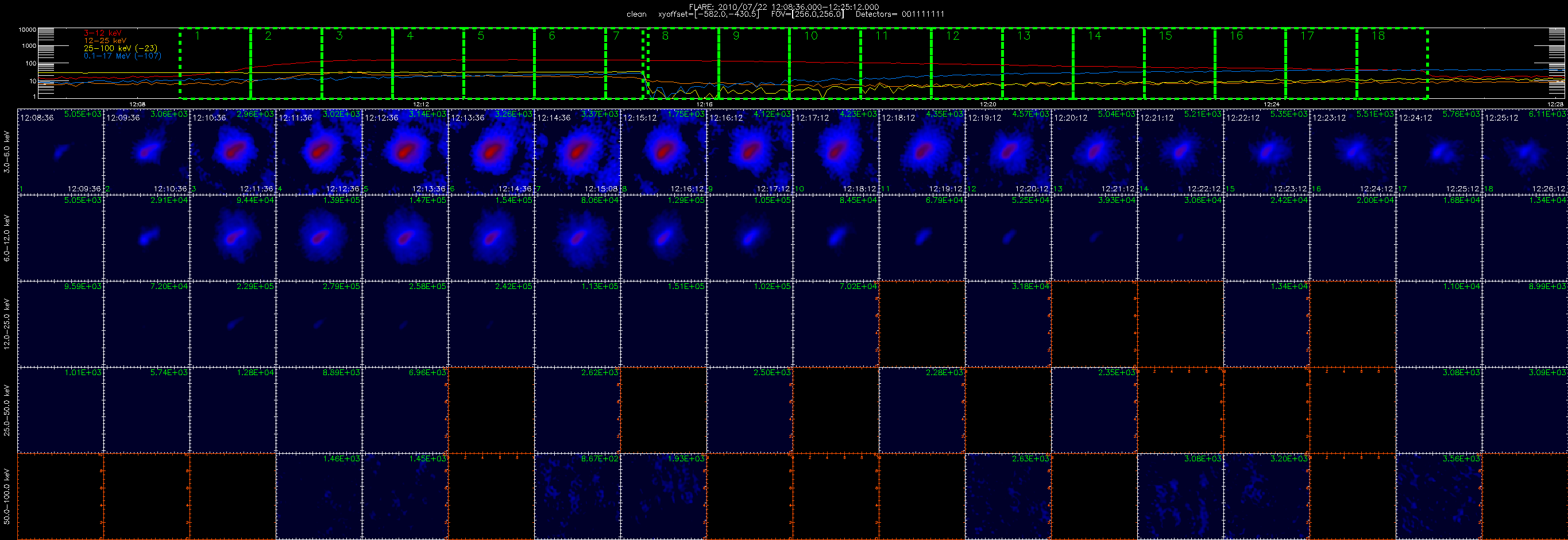Viewport: 1568px width, 540px height.
Task: Select interval 4 in the lightcurve
Action: tap(428, 63)
